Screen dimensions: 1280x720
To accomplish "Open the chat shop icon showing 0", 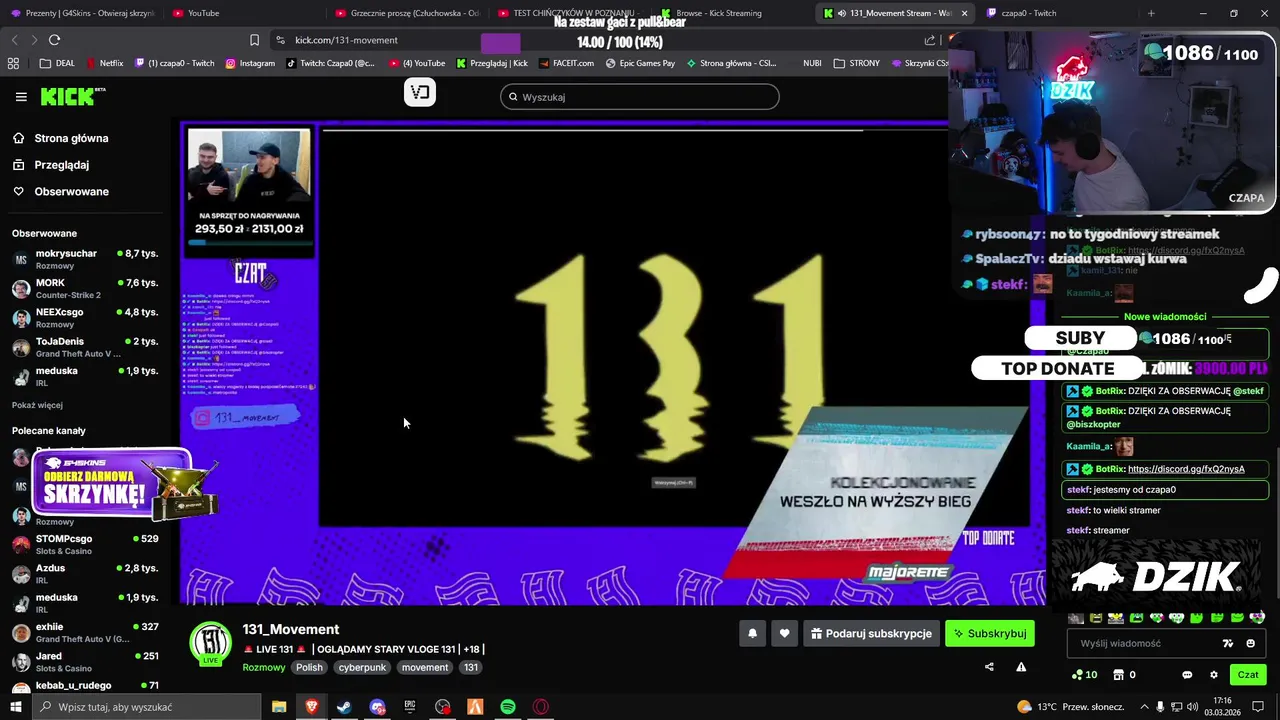I will pyautogui.click(x=1124, y=675).
